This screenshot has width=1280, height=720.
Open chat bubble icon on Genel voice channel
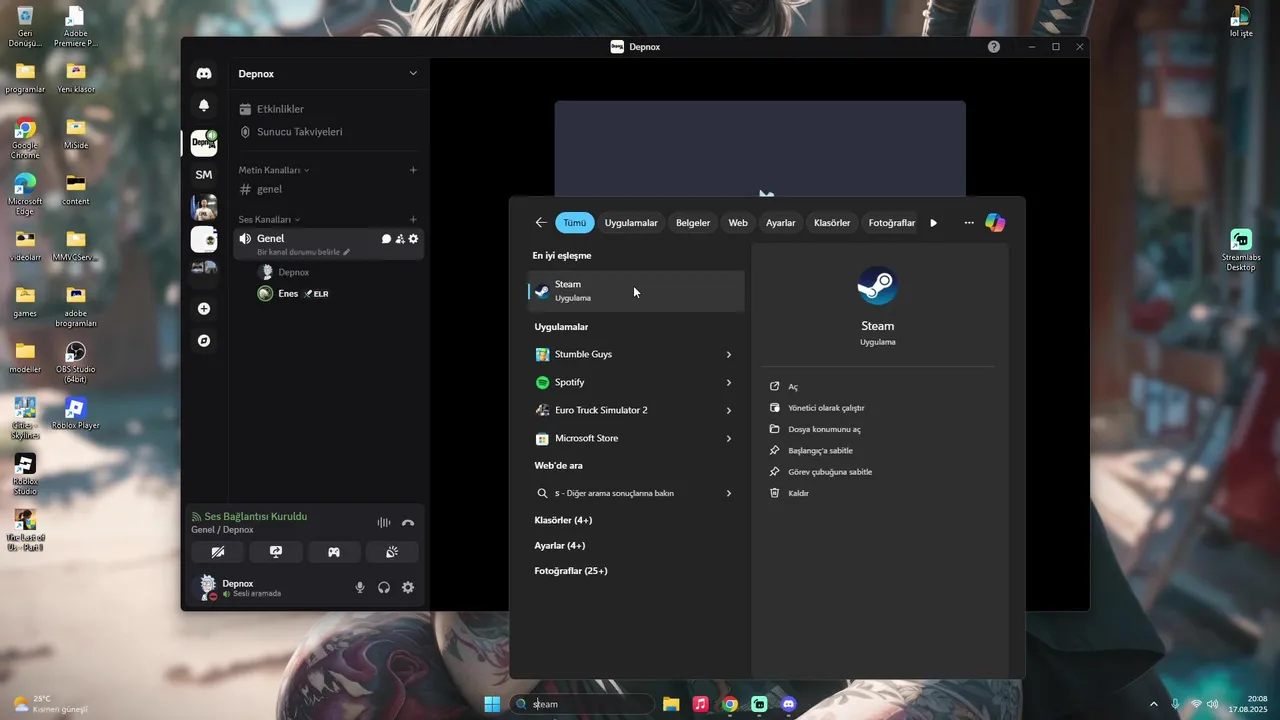click(x=387, y=239)
